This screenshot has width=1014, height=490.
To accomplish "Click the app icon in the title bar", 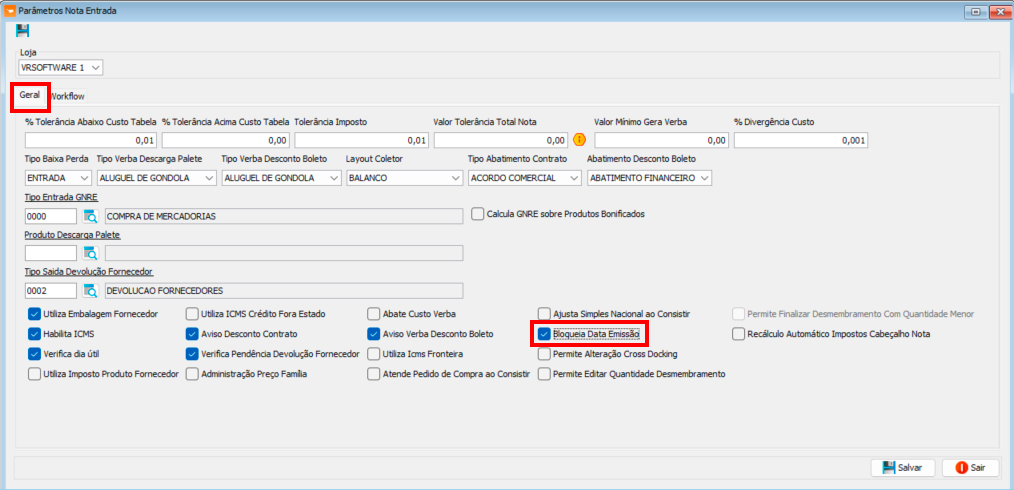I will pos(10,10).
